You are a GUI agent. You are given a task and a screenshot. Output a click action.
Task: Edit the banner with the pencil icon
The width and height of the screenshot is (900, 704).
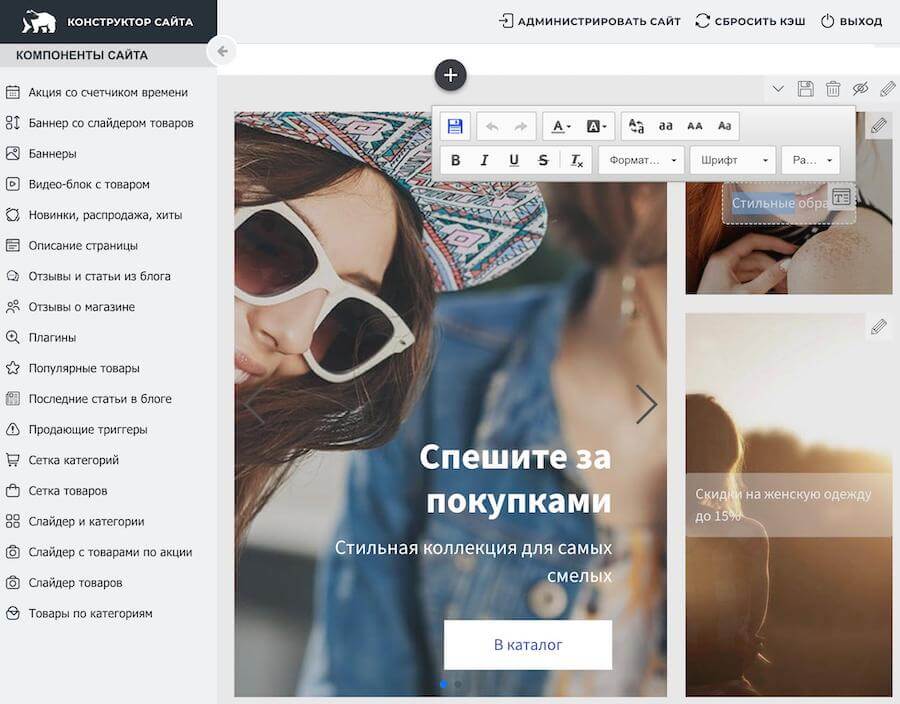(881, 124)
